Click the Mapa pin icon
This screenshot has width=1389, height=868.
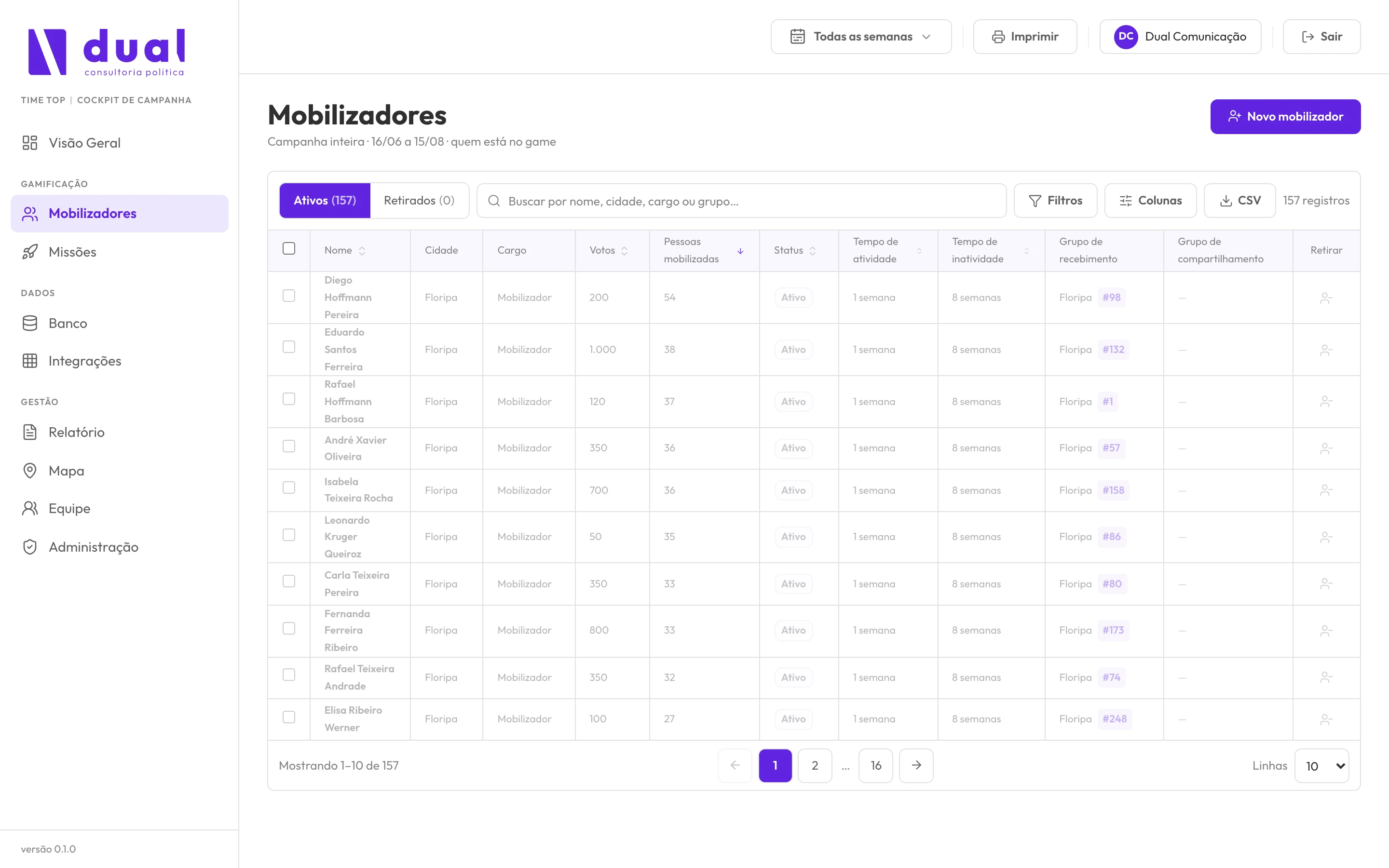(30, 471)
